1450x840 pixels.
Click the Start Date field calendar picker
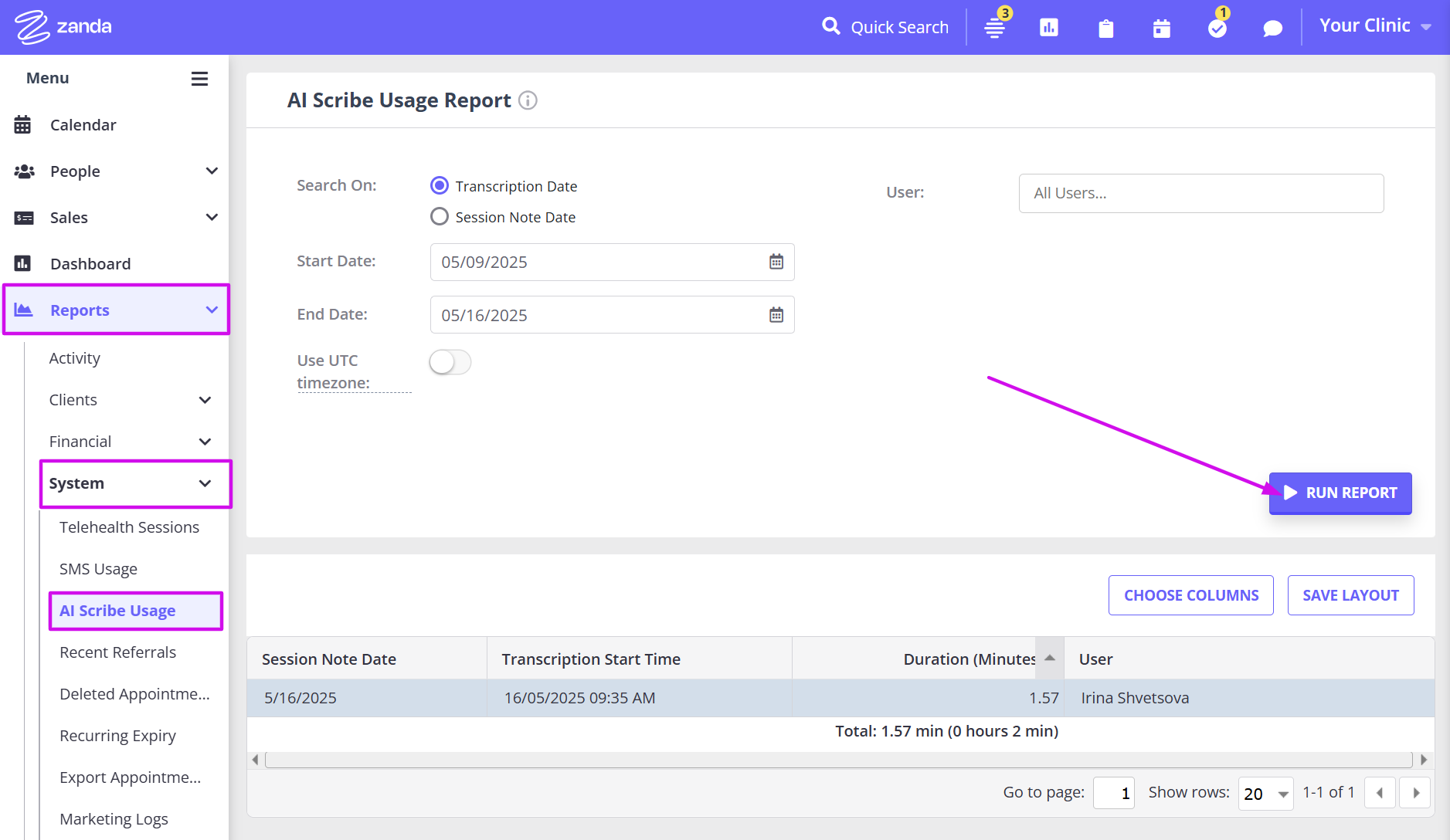[776, 262]
